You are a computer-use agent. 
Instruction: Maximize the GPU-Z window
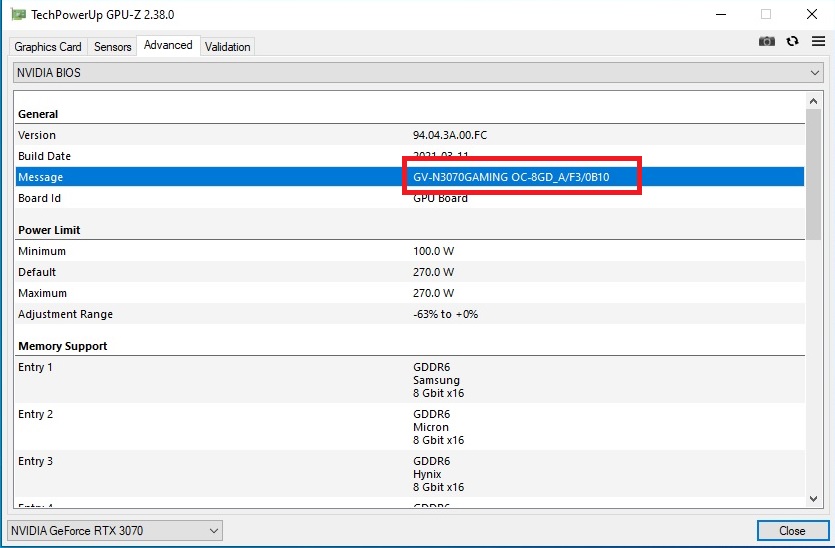point(766,15)
